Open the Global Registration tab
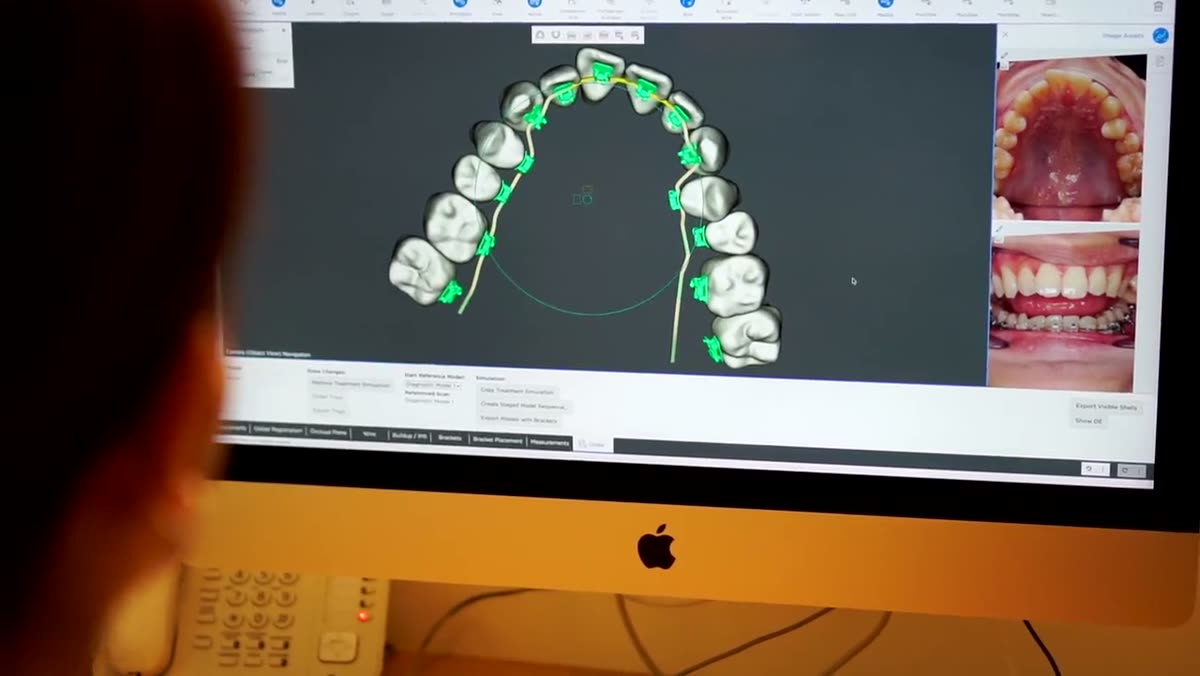 click(278, 430)
